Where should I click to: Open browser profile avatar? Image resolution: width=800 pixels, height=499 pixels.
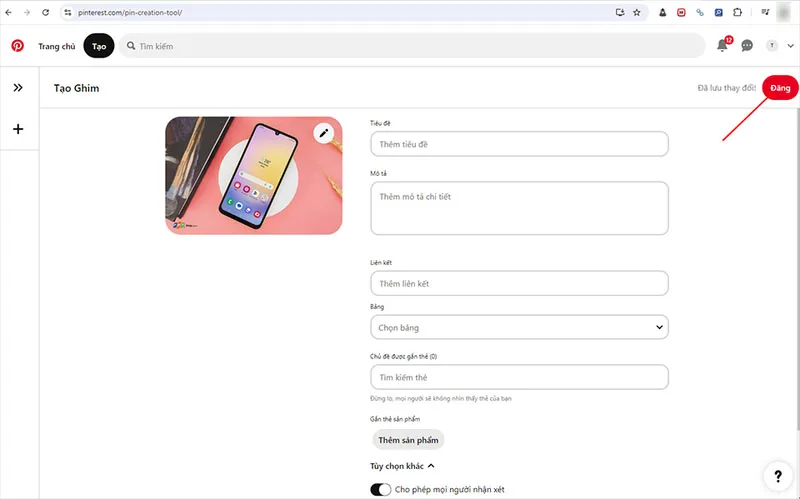tap(784, 12)
